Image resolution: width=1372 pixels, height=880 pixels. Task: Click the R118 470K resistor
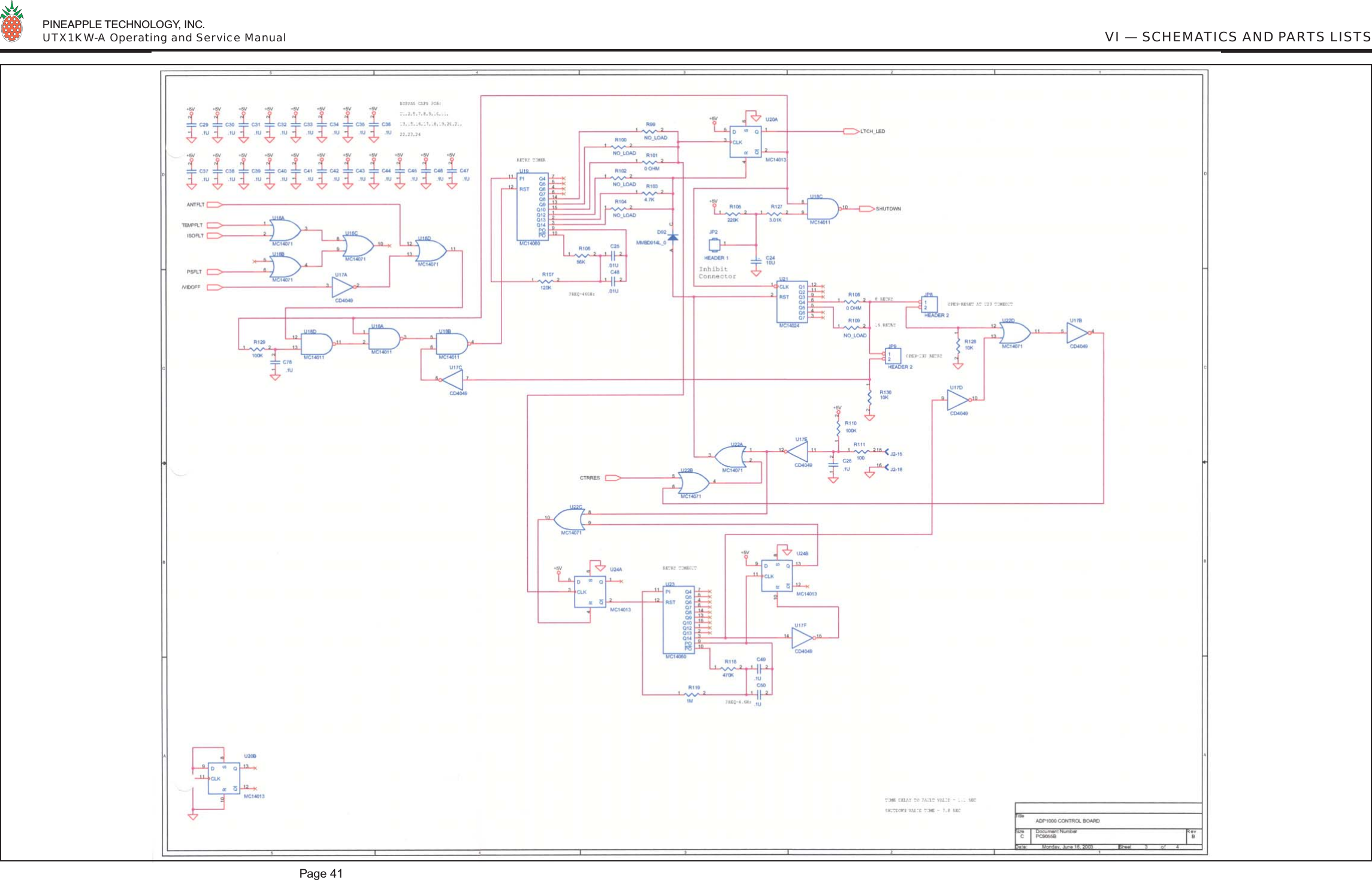729,669
